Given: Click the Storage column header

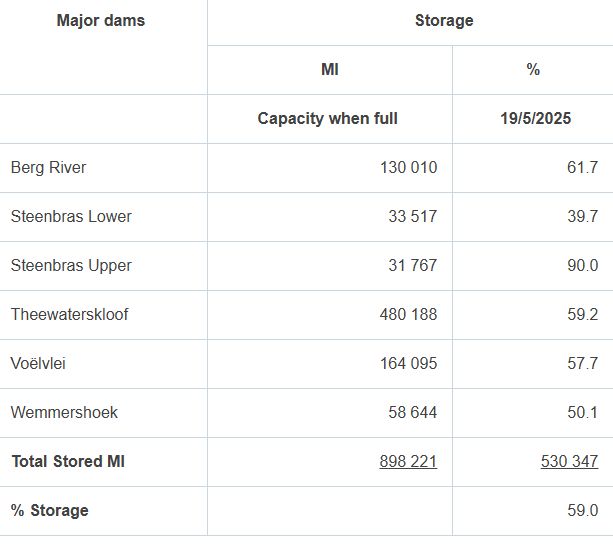Looking at the screenshot, I should (x=444, y=21).
